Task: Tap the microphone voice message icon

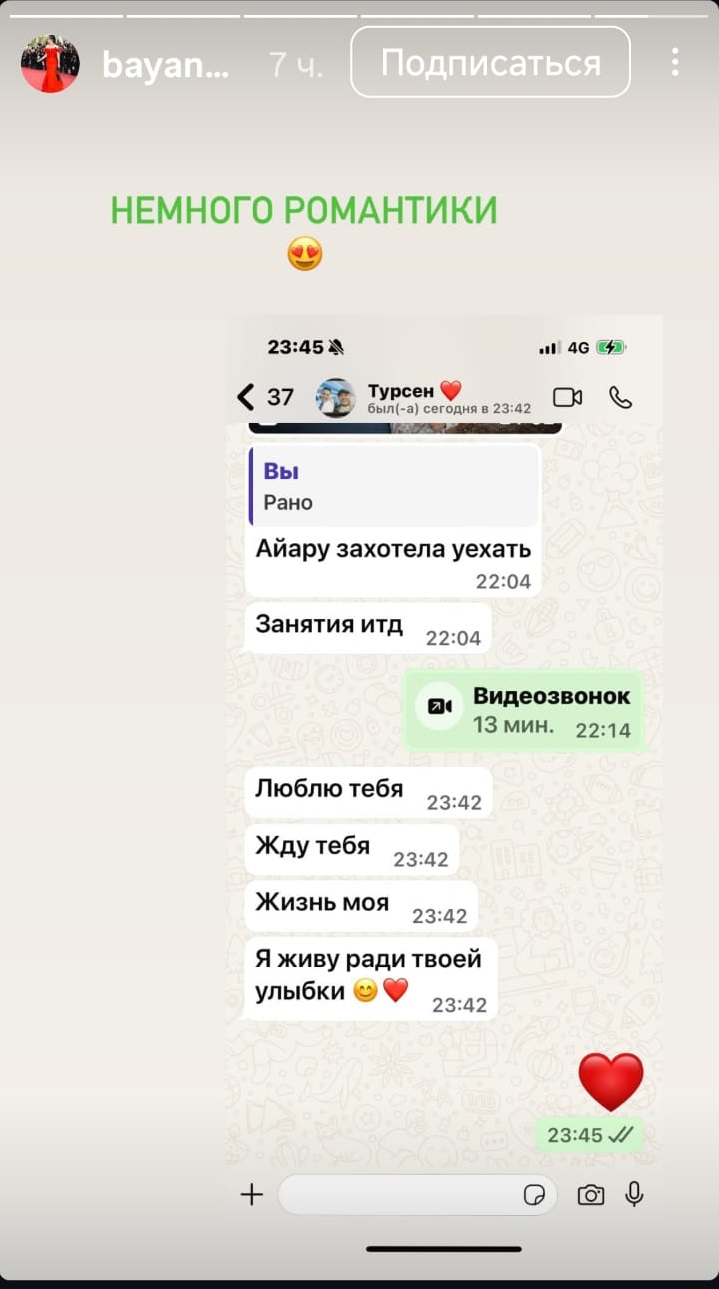Action: (x=634, y=1194)
